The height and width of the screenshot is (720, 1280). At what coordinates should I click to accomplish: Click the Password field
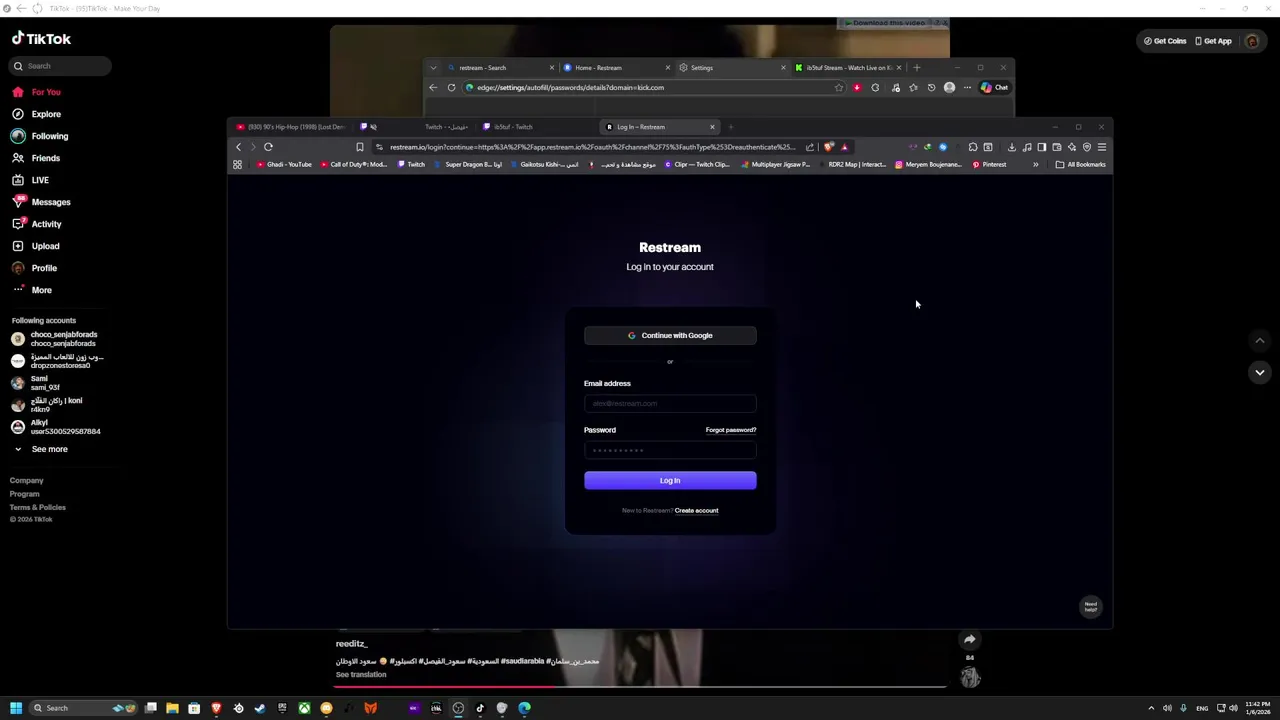pos(670,450)
